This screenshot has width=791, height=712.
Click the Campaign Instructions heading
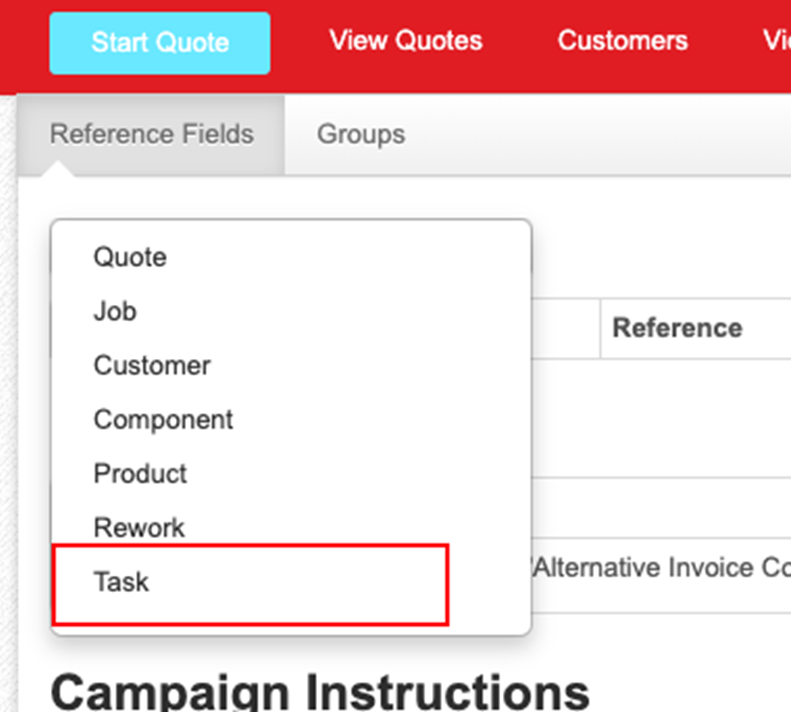click(320, 690)
